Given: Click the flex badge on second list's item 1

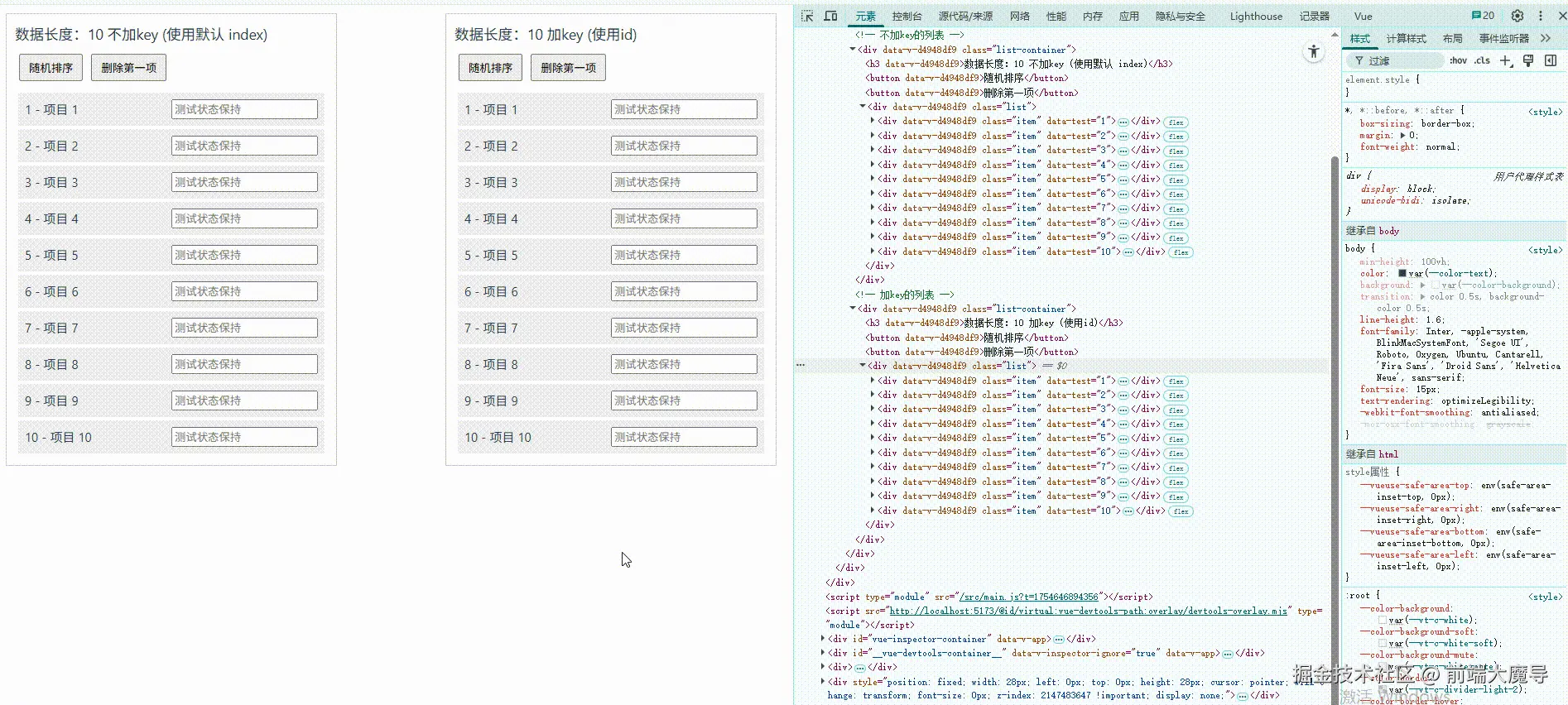Looking at the screenshot, I should pyautogui.click(x=1176, y=381).
